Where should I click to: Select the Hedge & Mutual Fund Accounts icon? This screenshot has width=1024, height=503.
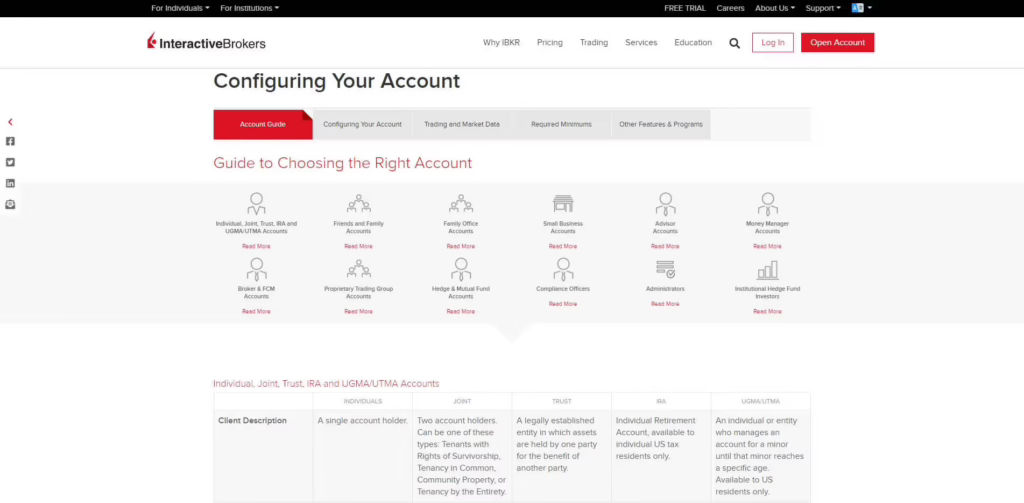point(460,268)
